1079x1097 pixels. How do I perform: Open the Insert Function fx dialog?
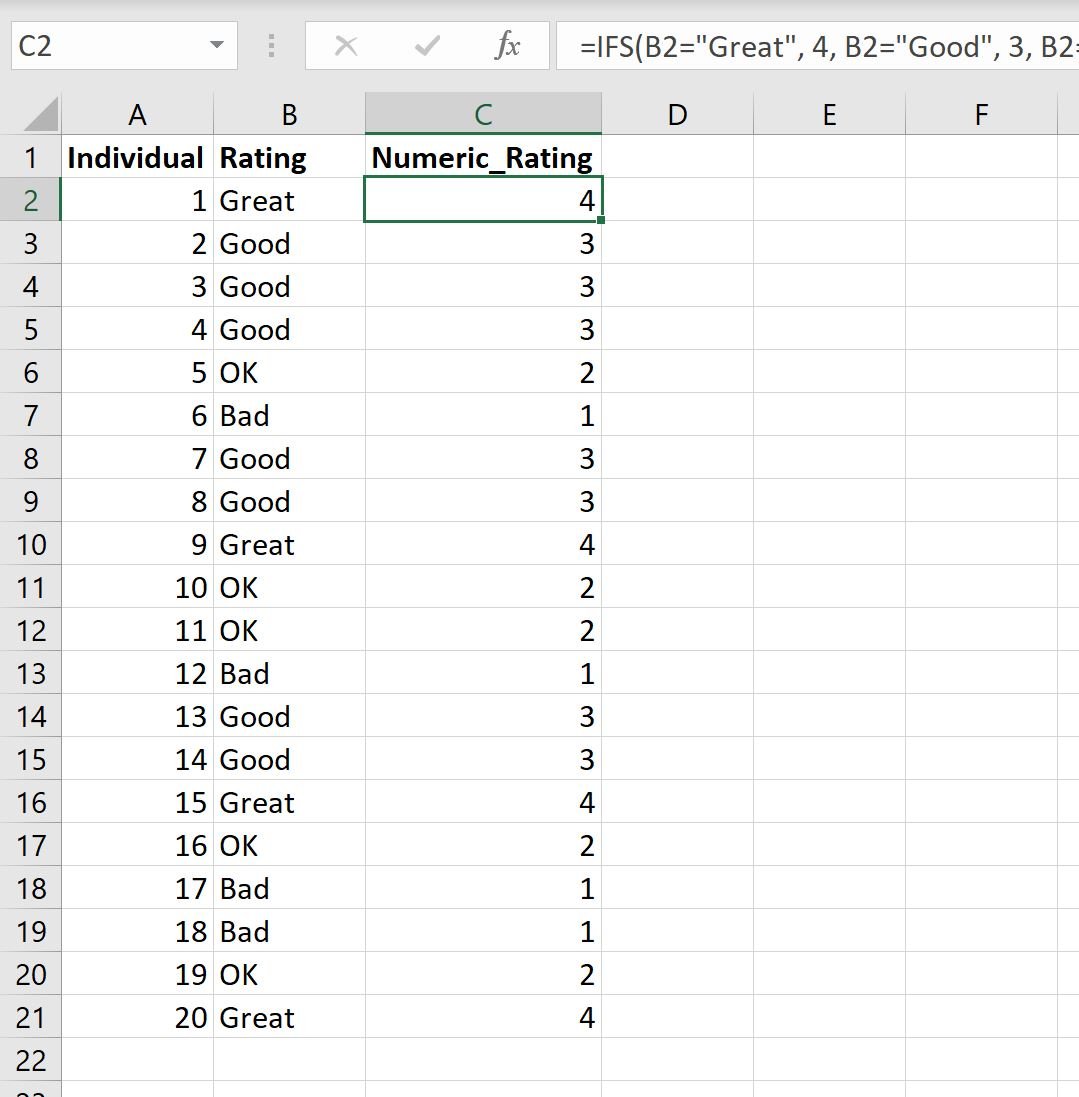pos(507,46)
